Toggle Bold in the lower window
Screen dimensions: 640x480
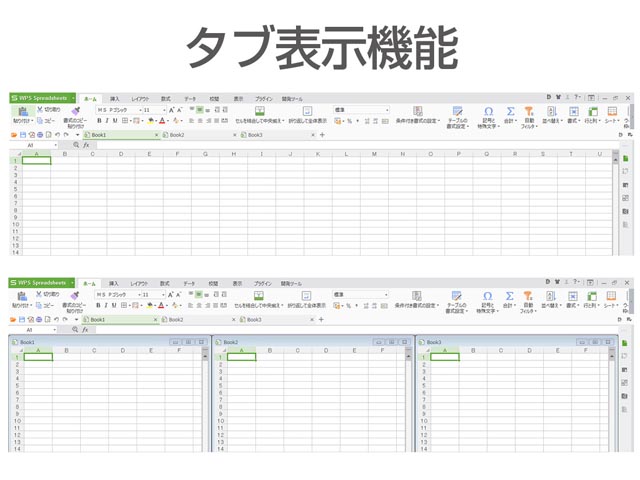(98, 305)
